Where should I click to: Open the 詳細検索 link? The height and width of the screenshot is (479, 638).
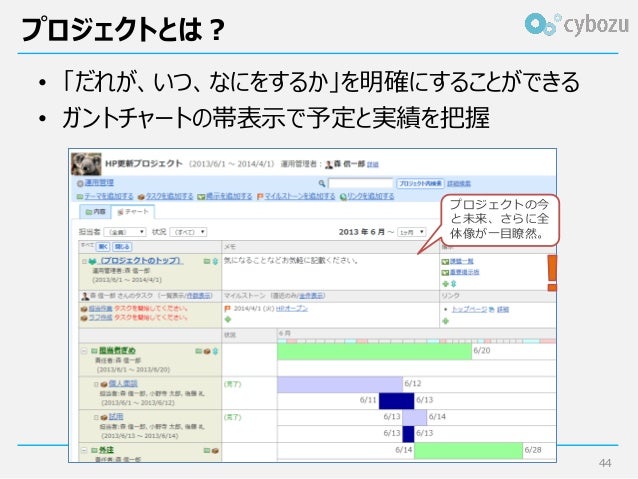pyautogui.click(x=459, y=184)
